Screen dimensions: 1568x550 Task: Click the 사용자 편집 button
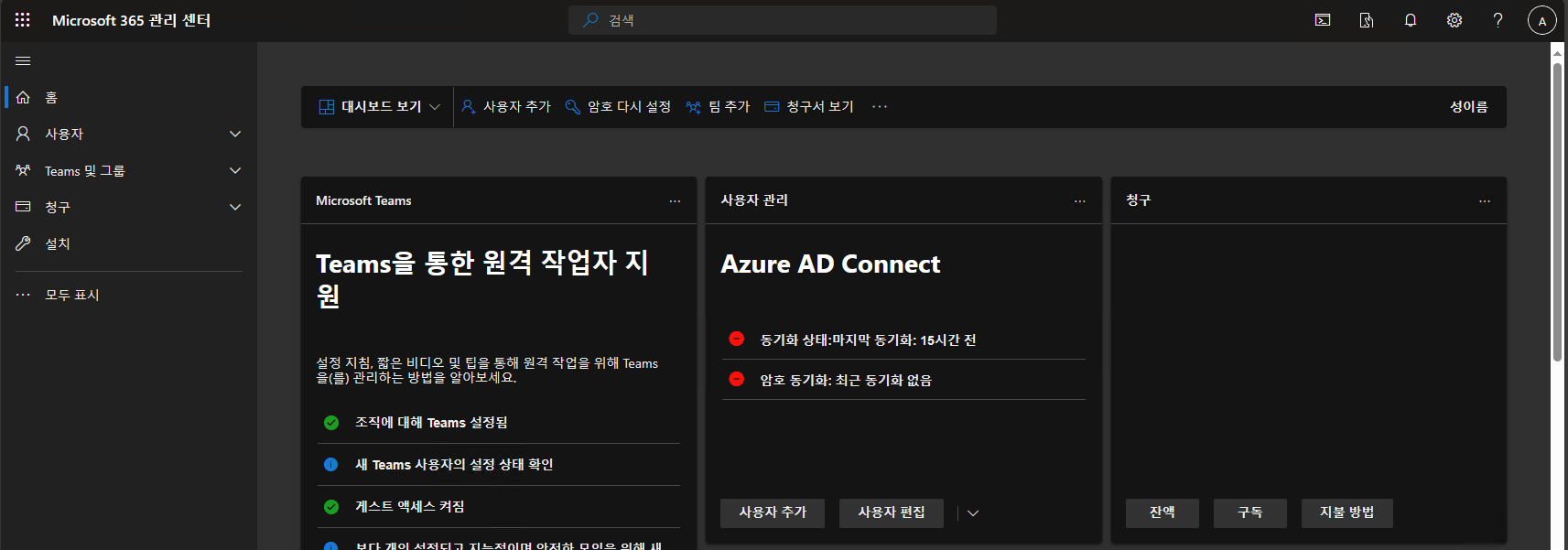892,512
